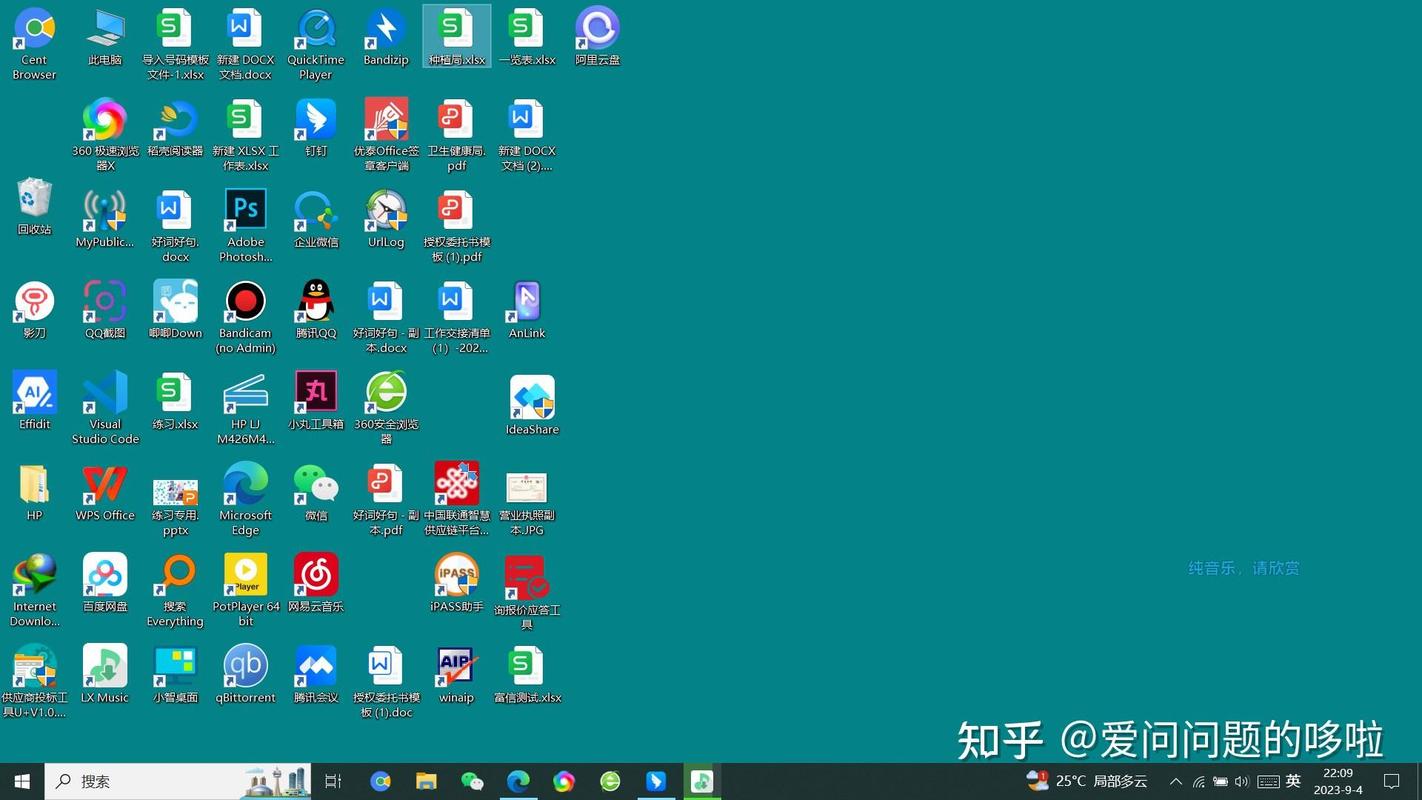Open File Explorer from the taskbar

(x=426, y=781)
